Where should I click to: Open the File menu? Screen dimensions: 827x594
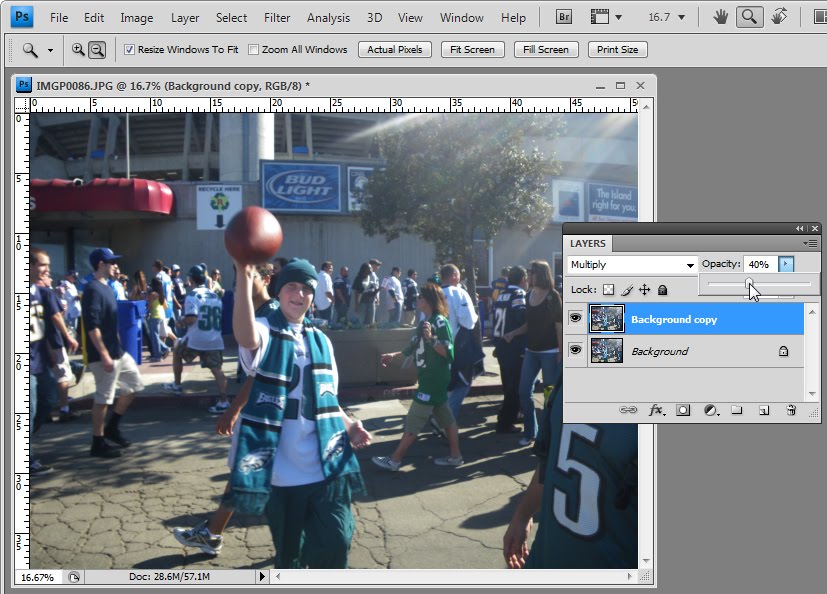point(59,17)
